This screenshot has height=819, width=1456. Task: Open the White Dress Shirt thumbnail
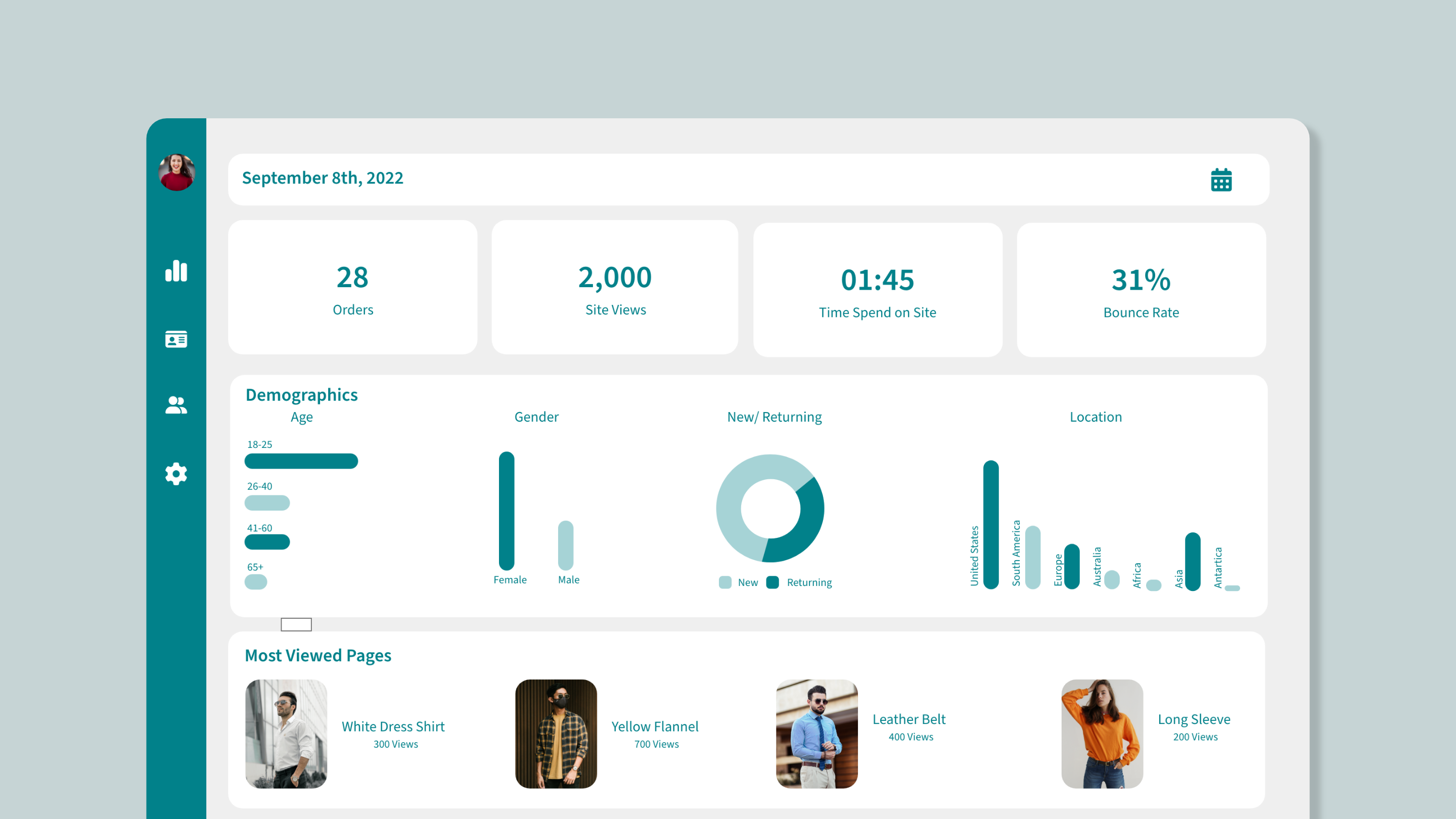coord(286,734)
